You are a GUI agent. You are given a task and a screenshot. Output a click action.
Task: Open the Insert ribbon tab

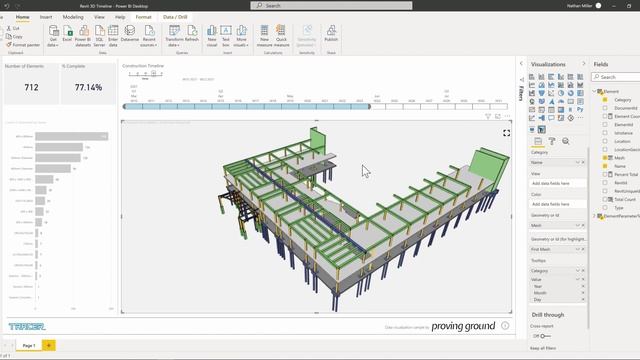click(46, 17)
